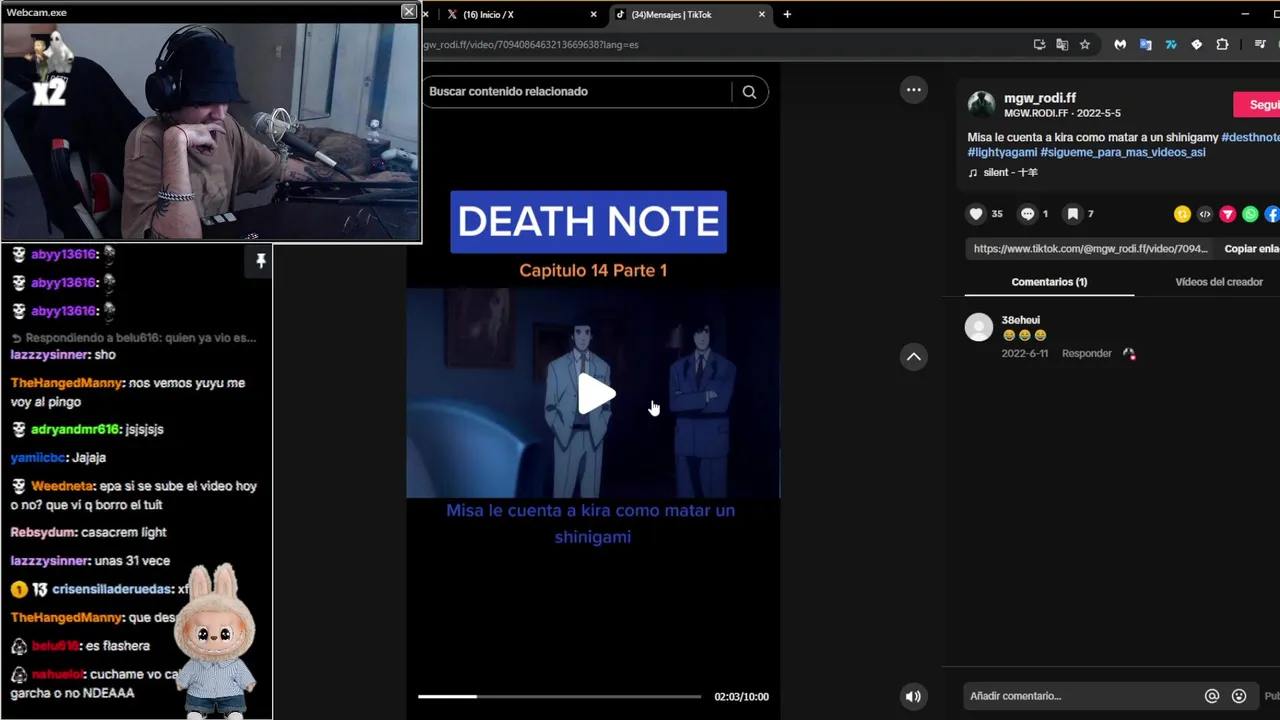1280x720 pixels.
Task: Focus Buscar contenido relacionado search field
Action: (x=578, y=92)
